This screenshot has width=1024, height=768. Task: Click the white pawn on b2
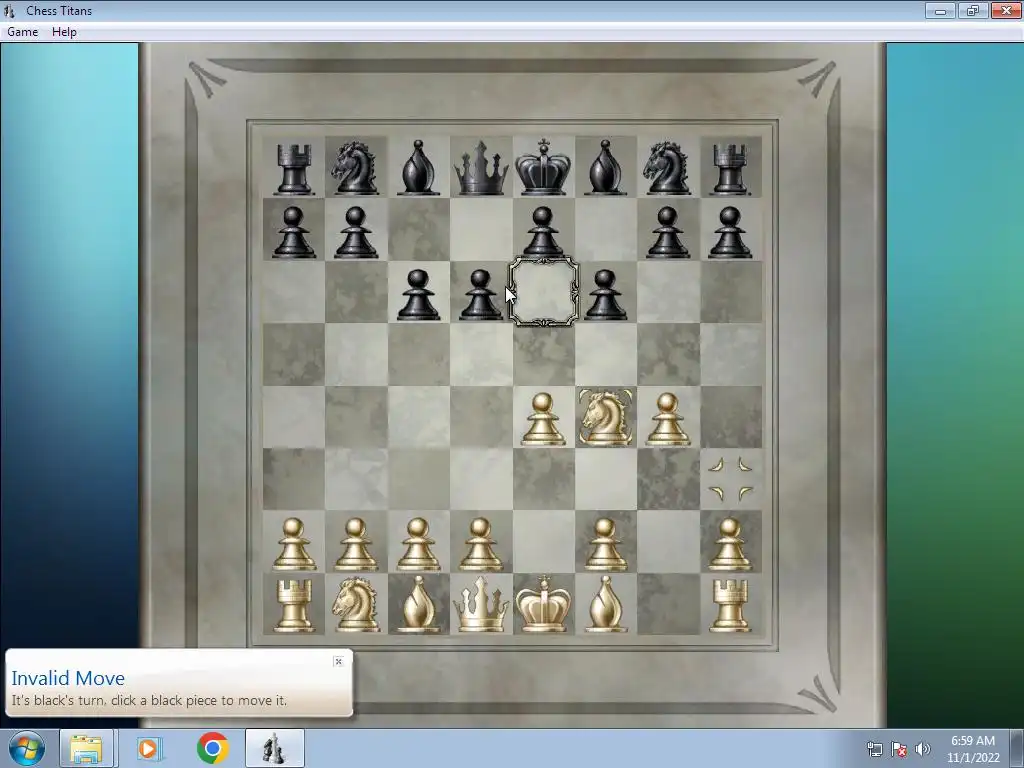356,545
